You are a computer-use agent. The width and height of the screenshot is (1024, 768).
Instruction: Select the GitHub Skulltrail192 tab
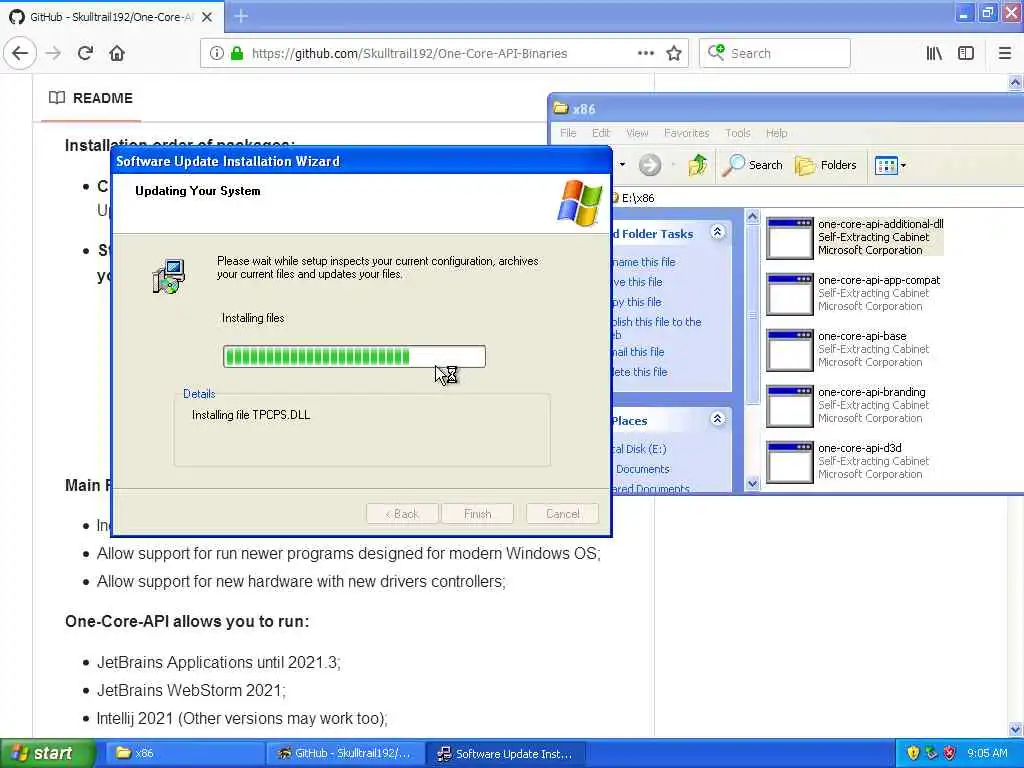(x=112, y=17)
